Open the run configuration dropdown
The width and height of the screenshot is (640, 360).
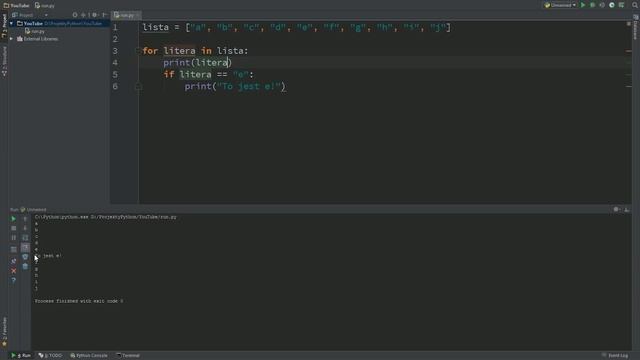click(560, 5)
